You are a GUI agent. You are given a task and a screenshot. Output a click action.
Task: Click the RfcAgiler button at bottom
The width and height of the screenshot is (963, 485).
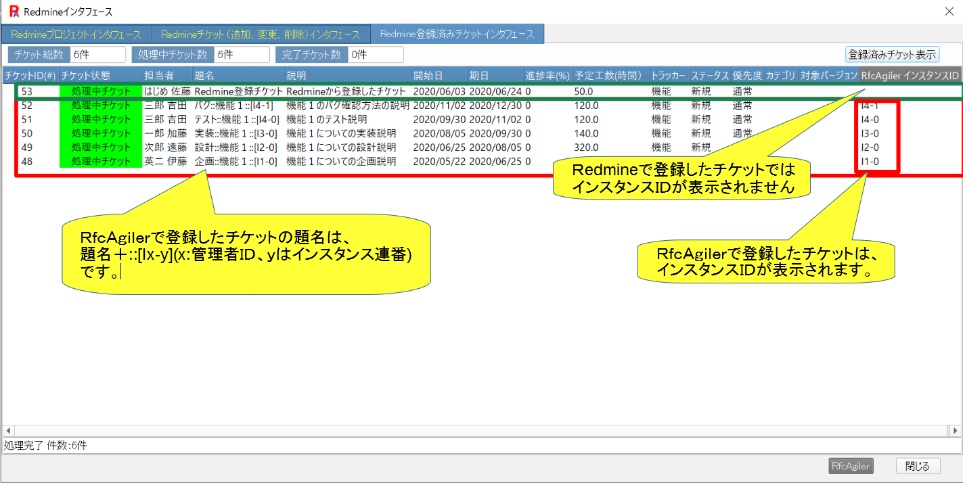[851, 466]
